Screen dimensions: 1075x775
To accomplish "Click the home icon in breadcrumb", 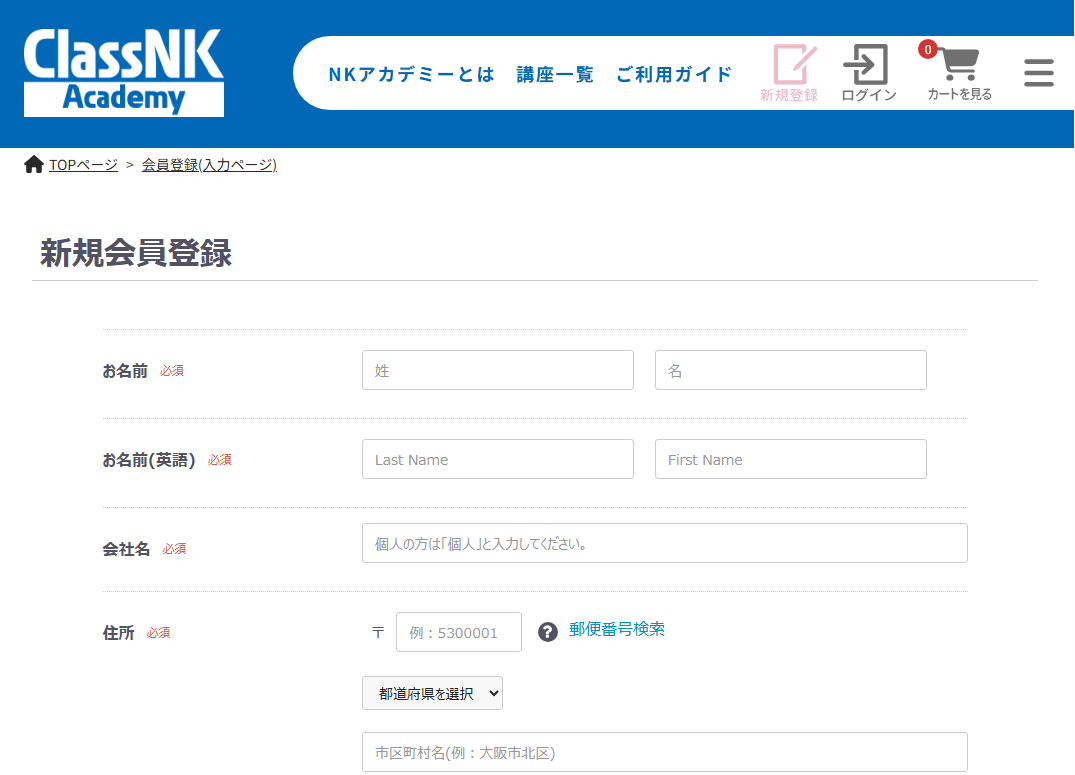I will pos(34,165).
